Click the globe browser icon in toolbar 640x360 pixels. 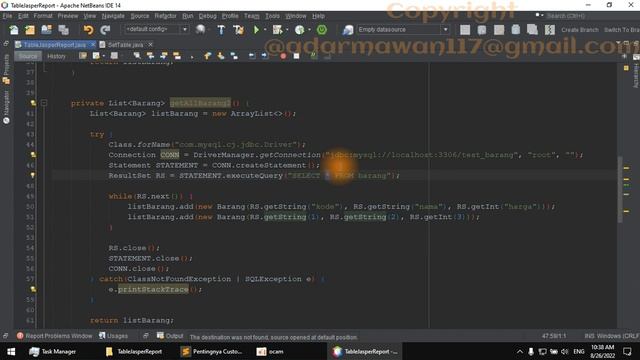200,29
